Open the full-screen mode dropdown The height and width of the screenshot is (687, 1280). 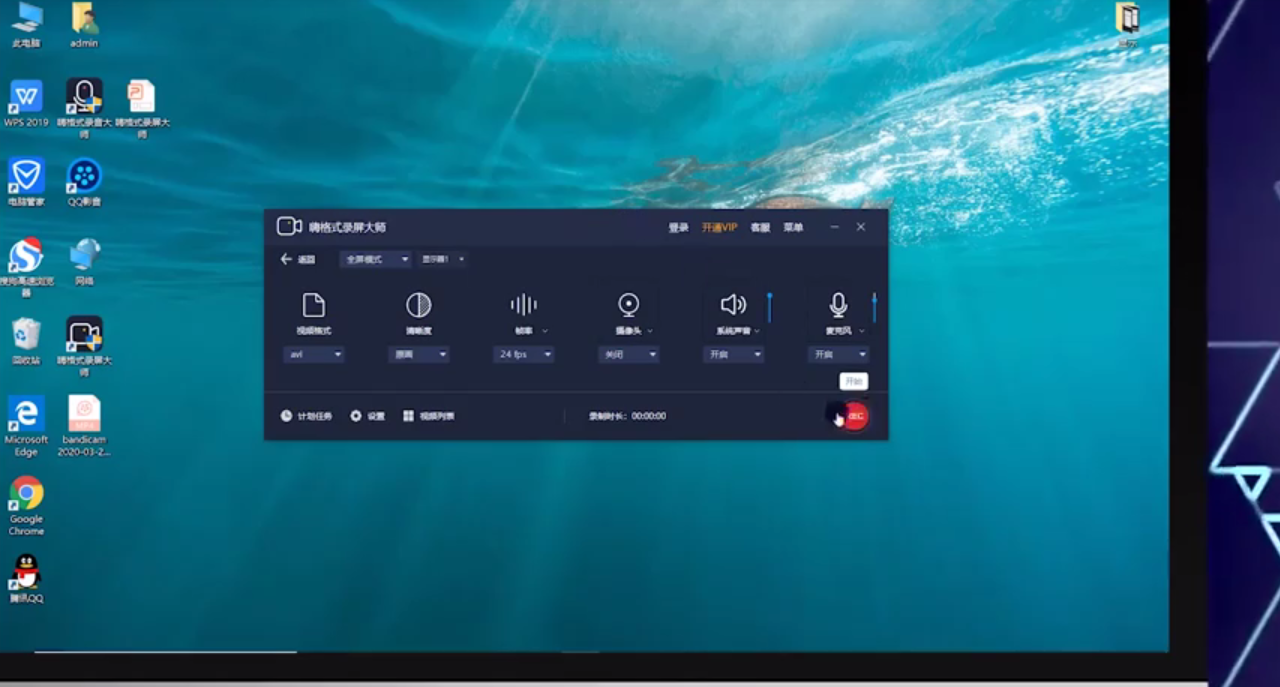pos(375,259)
